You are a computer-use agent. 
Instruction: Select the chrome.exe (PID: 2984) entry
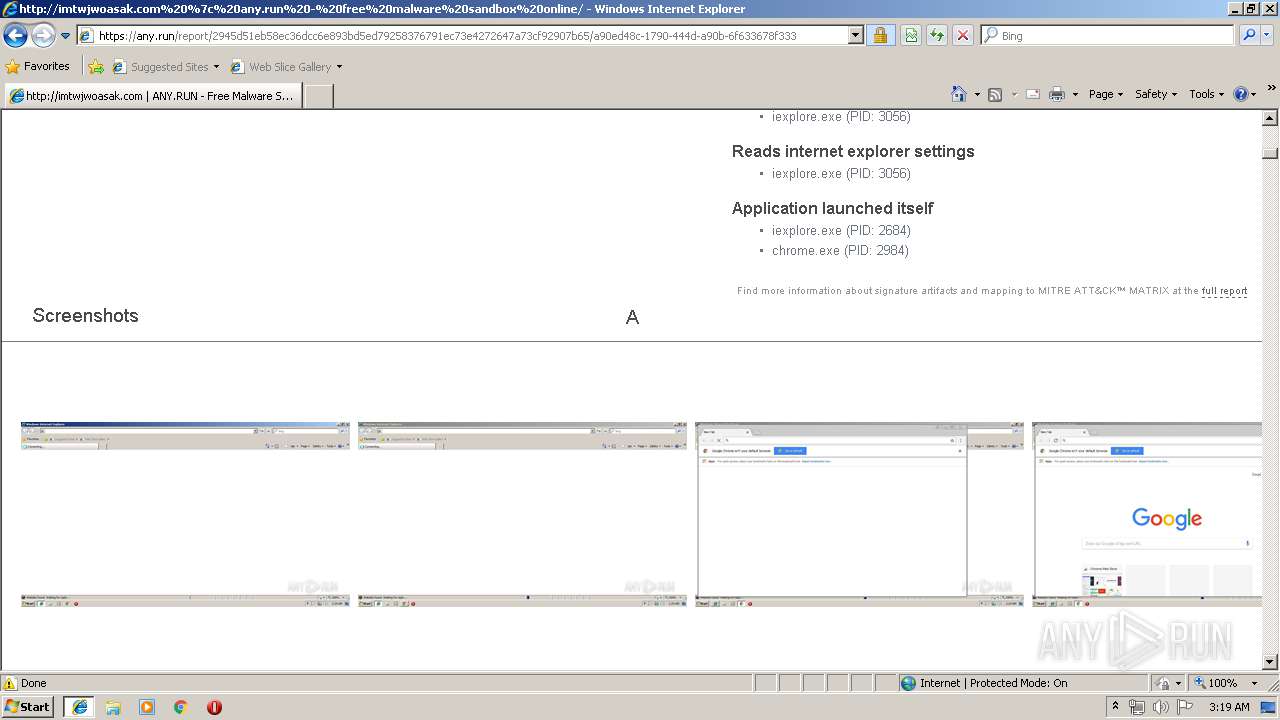click(x=840, y=251)
